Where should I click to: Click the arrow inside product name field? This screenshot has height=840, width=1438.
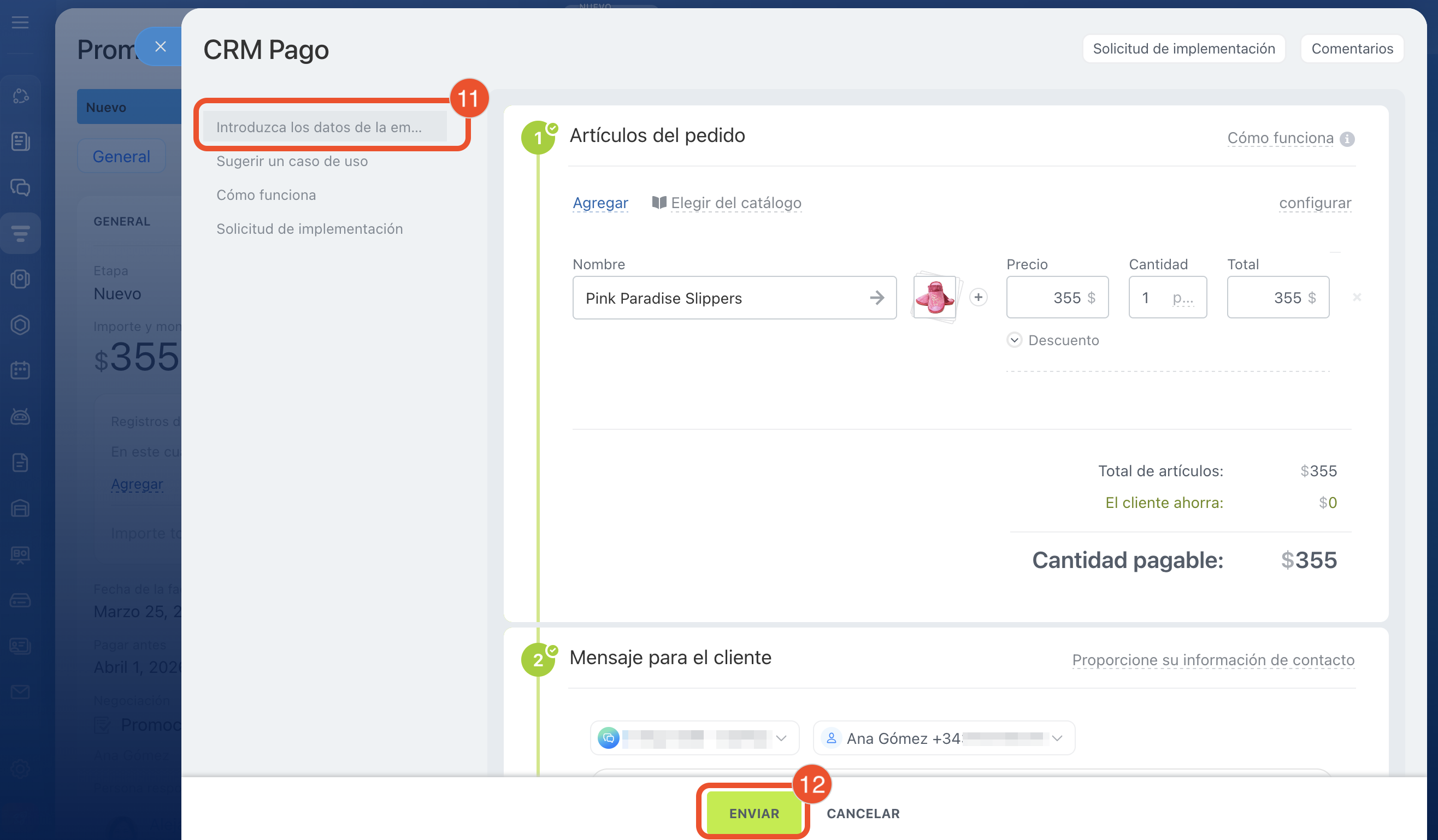pos(876,298)
